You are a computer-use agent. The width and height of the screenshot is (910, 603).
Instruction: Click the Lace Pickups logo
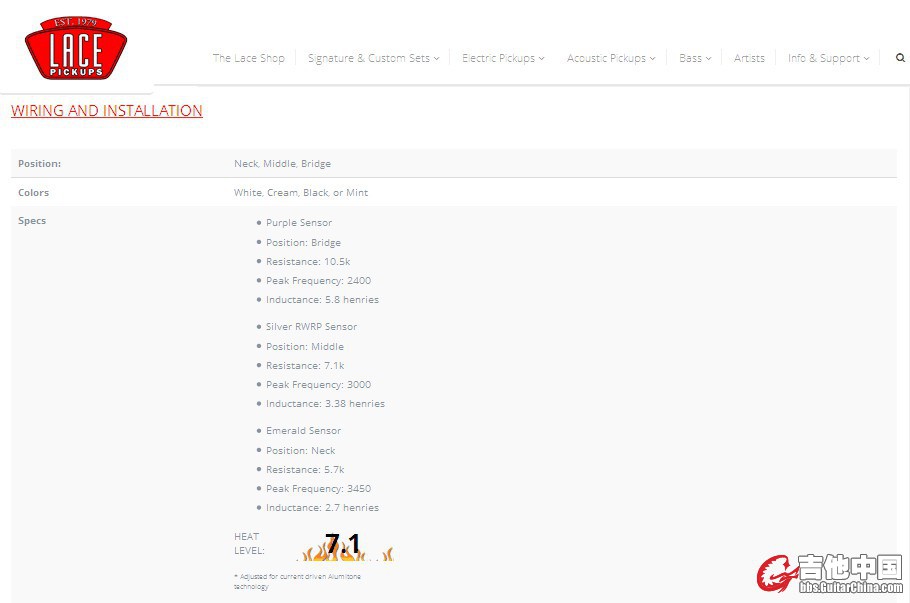[76, 48]
